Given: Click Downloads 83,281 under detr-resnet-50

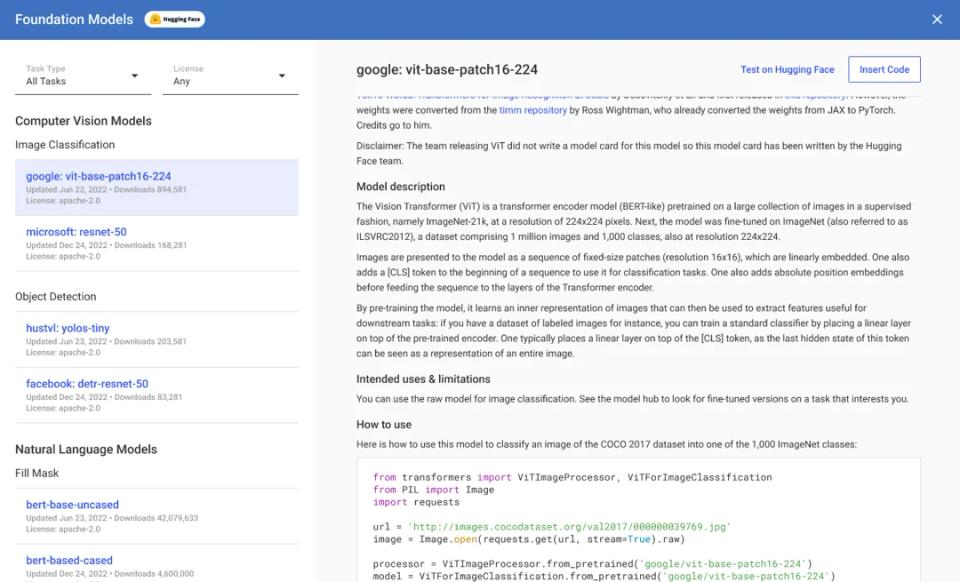Looking at the screenshot, I should [148, 397].
